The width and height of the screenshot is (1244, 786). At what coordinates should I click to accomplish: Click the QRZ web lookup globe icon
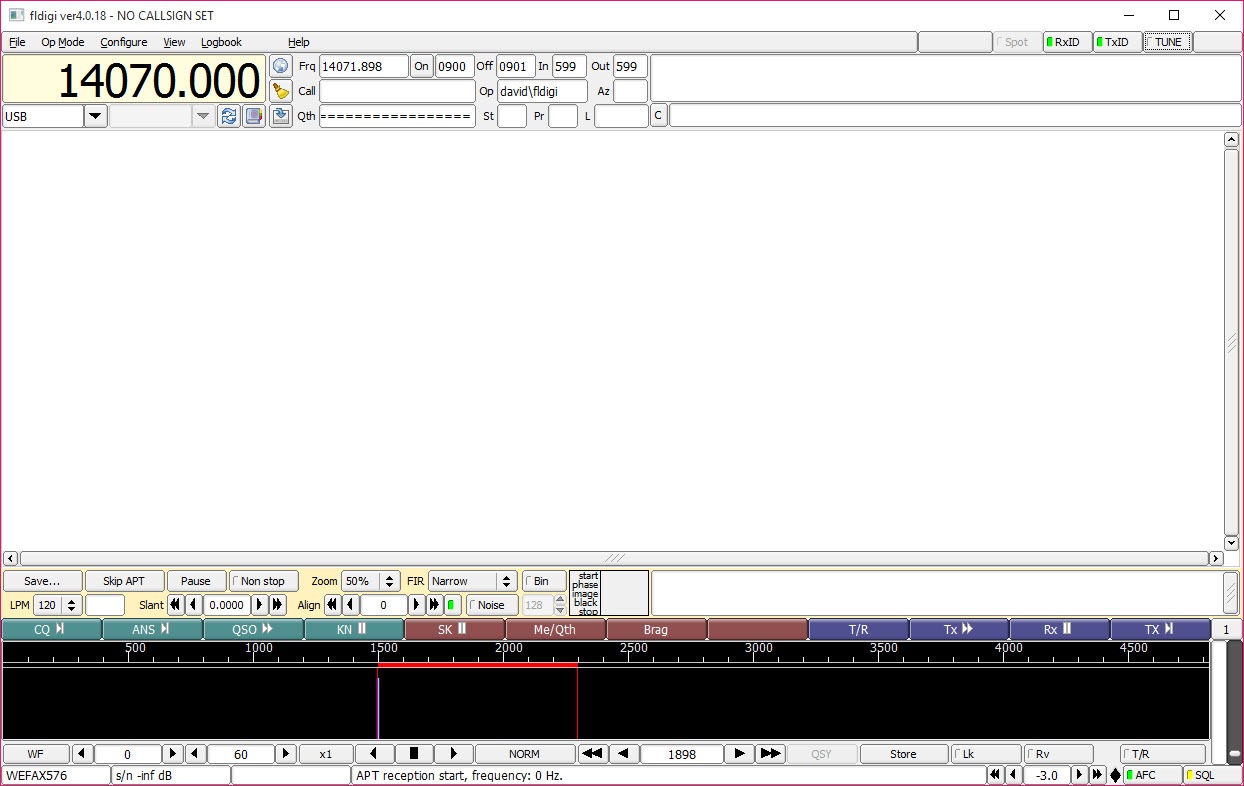(x=281, y=66)
